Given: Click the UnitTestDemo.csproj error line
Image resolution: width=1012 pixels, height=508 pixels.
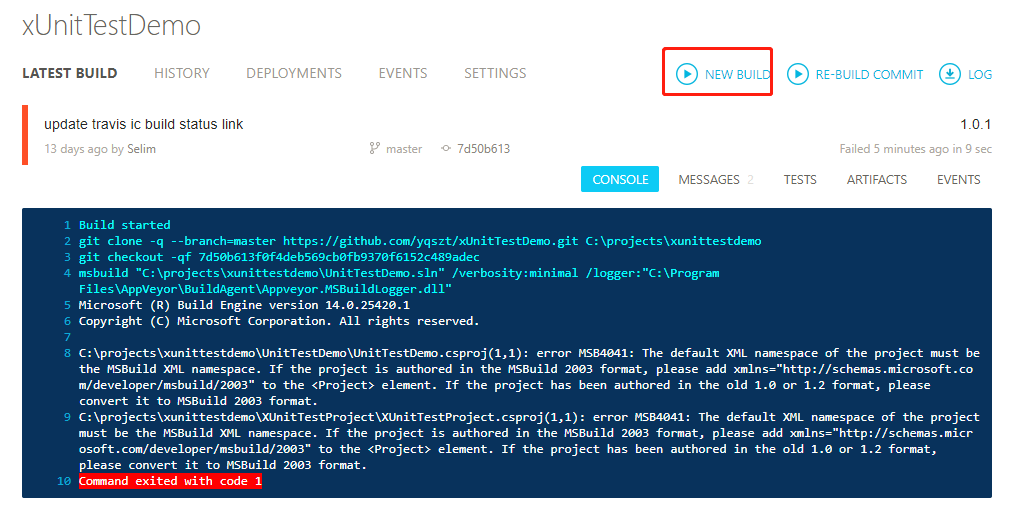Looking at the screenshot, I should 529,377.
